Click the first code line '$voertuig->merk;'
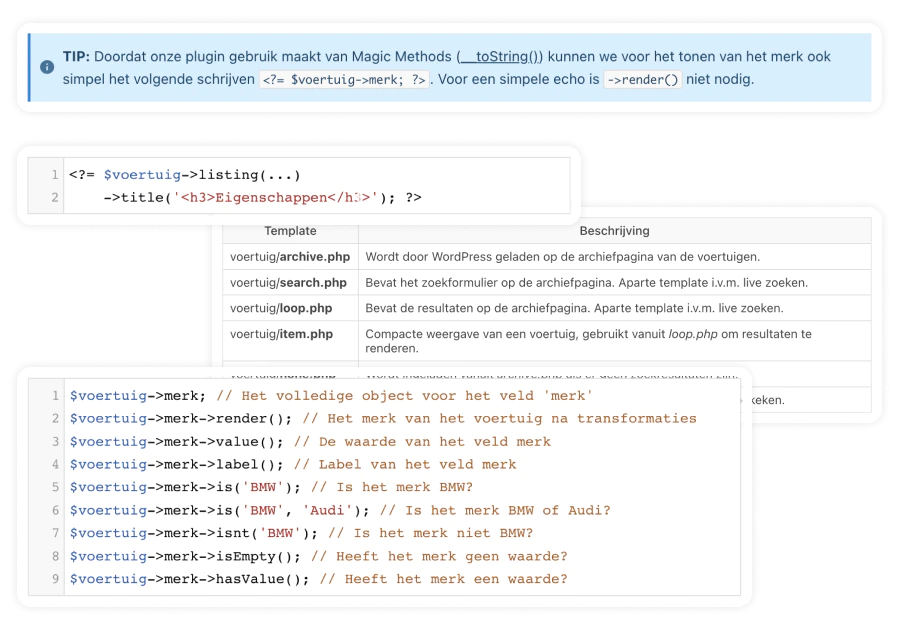Viewport: 900px width, 630px height. tap(138, 396)
